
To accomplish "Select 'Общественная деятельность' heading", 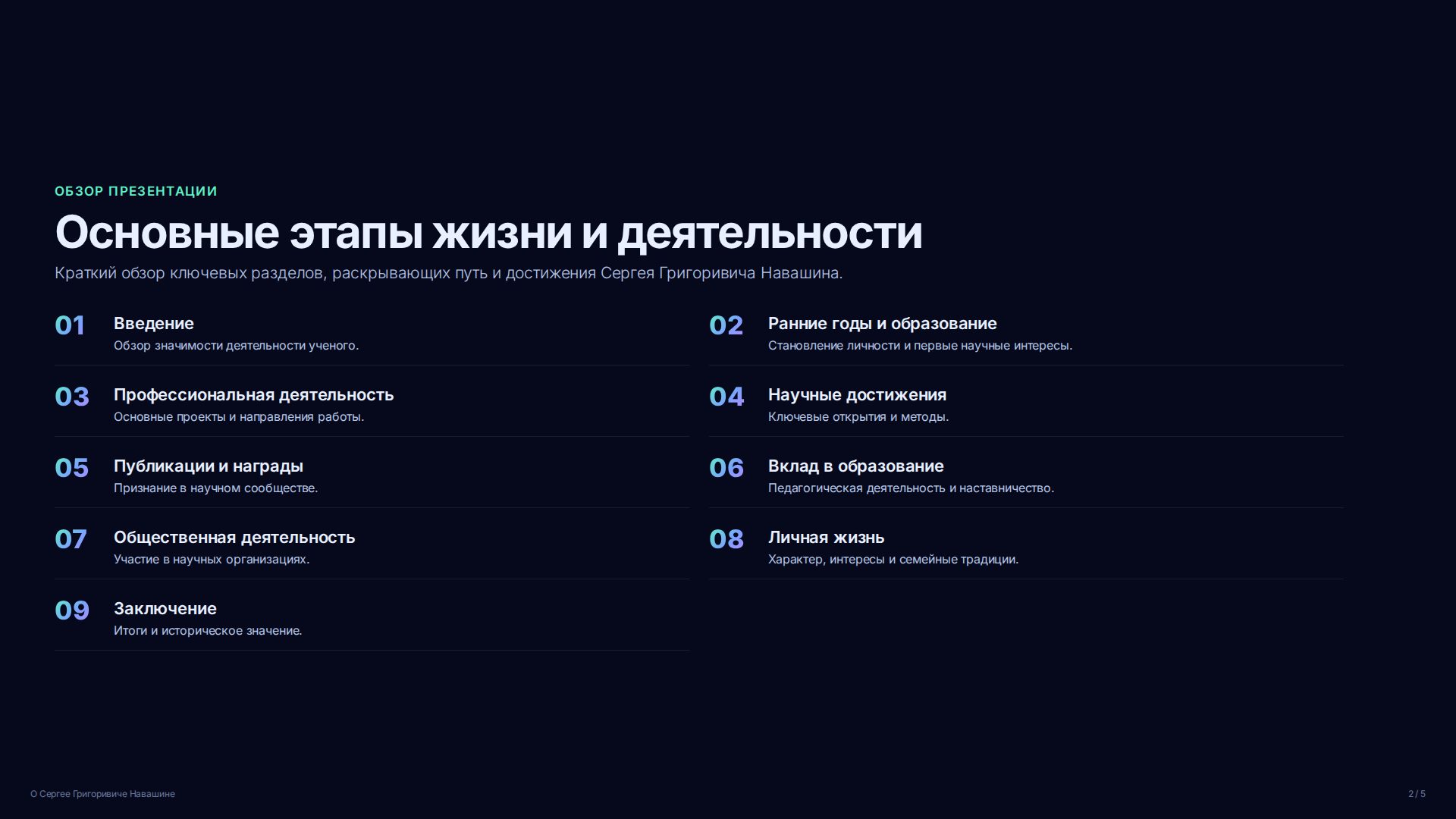I will [234, 538].
